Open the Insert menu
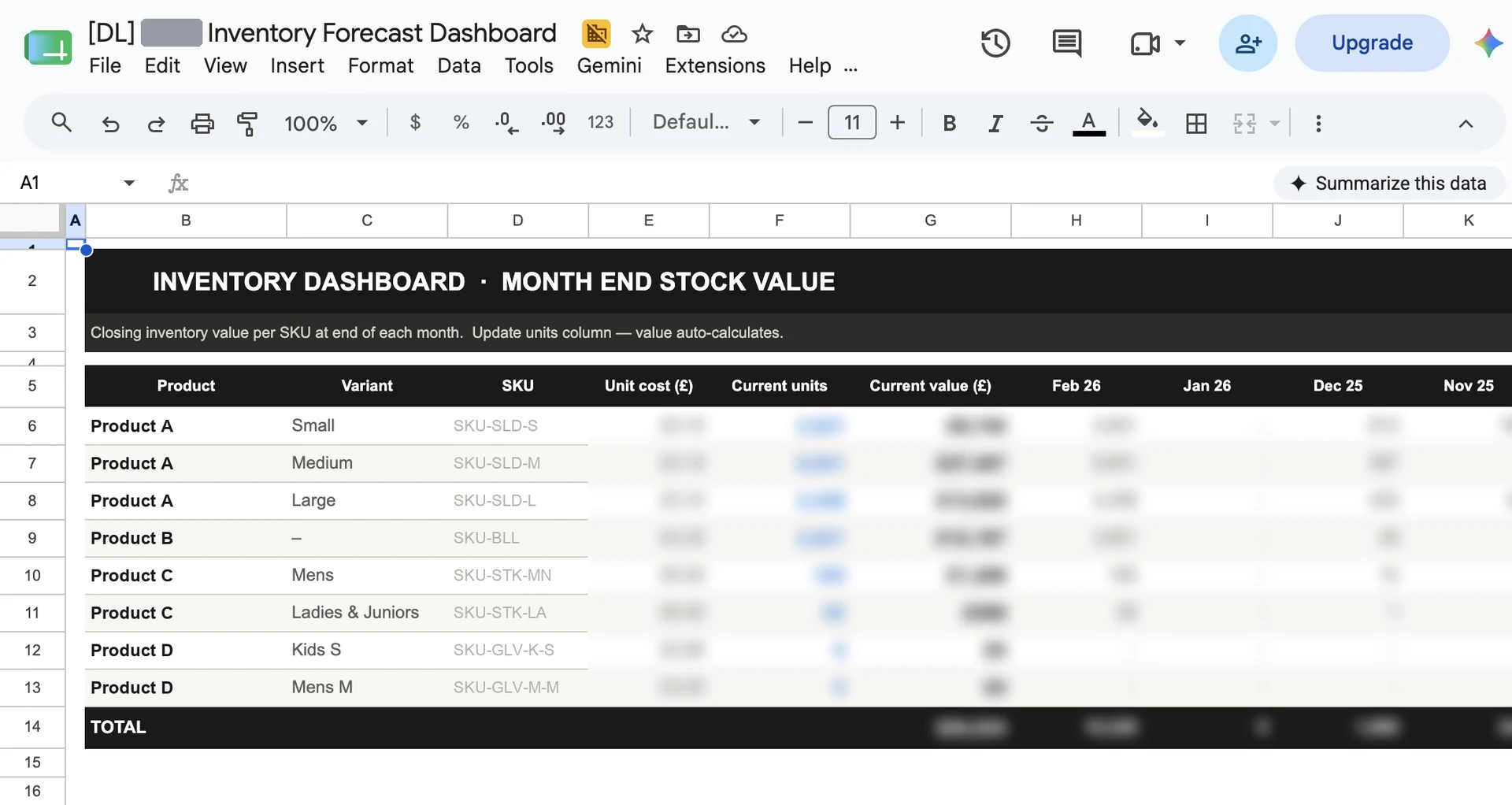The width and height of the screenshot is (1512, 805). [x=297, y=65]
